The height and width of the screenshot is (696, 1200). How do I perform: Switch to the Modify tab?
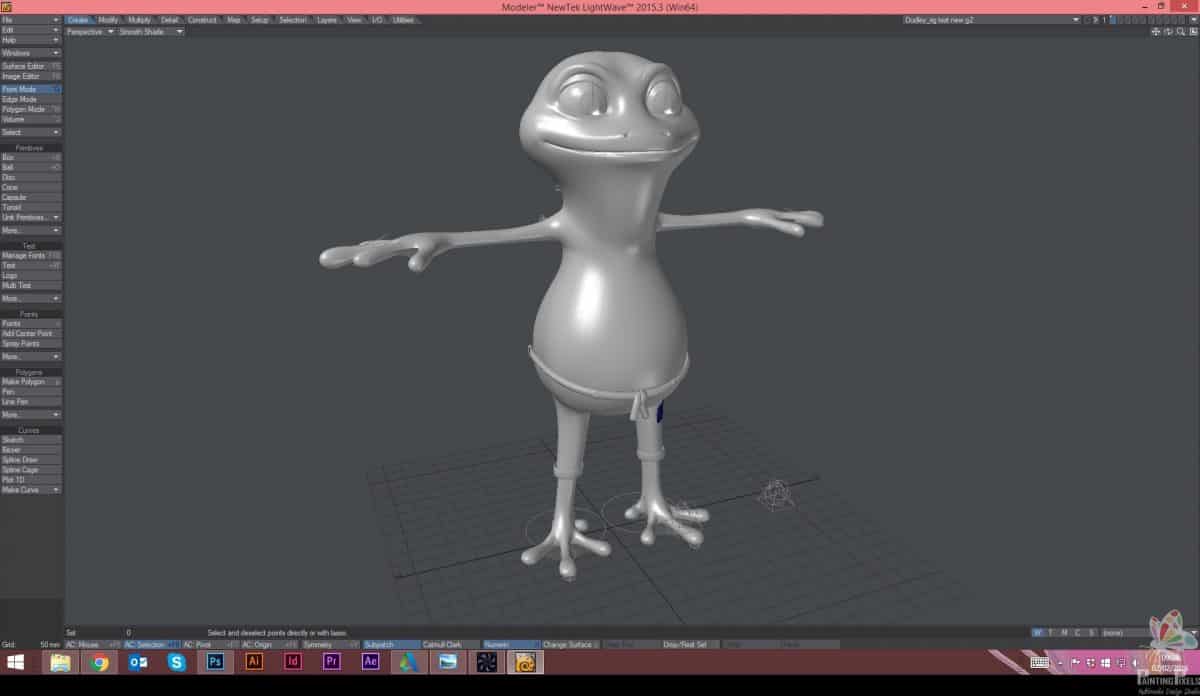pos(108,20)
